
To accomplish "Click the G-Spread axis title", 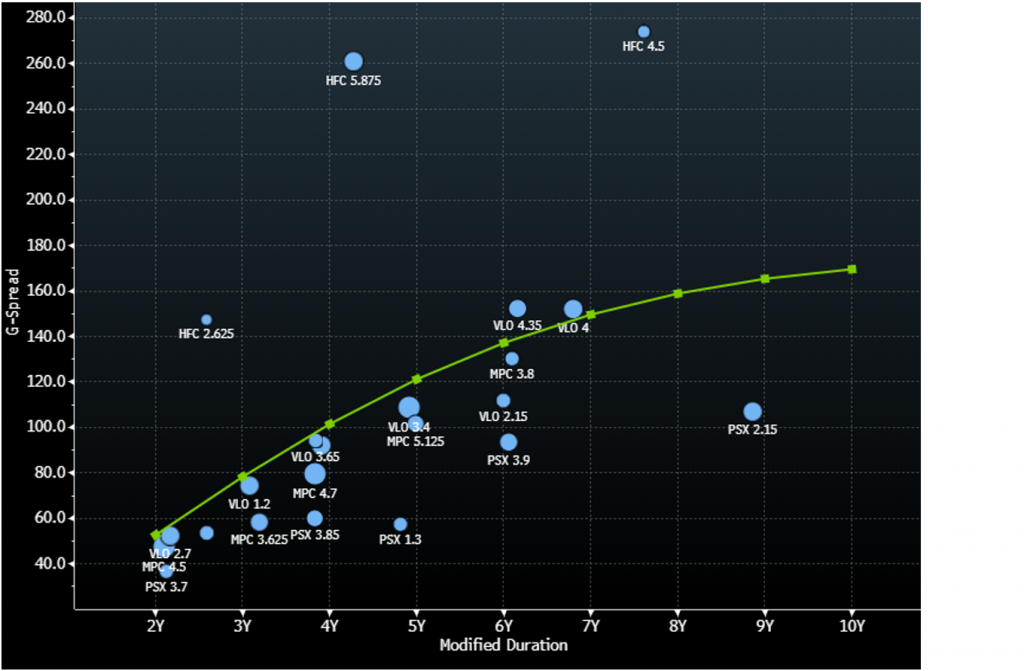I will (x=13, y=302).
